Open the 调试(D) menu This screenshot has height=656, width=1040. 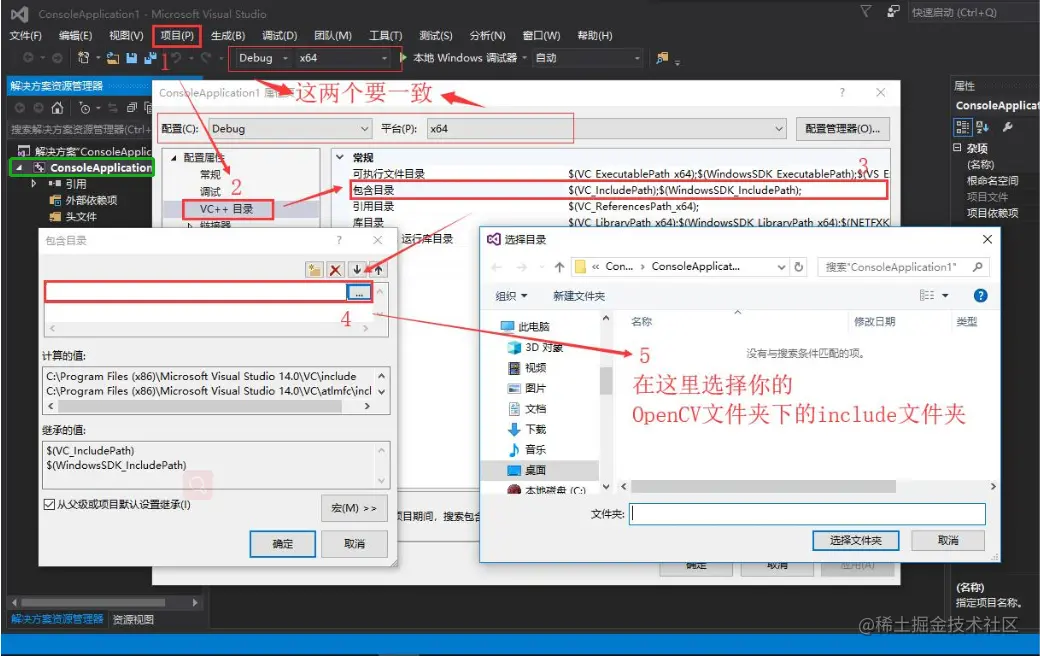click(279, 36)
